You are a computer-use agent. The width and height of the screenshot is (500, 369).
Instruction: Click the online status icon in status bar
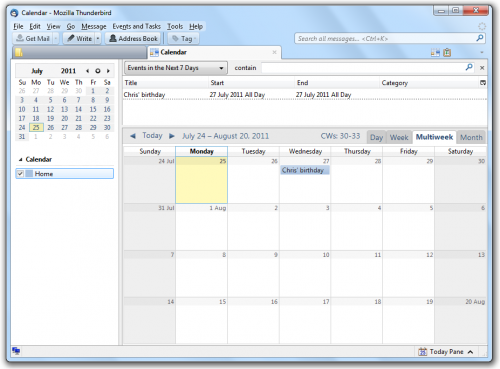point(16,351)
